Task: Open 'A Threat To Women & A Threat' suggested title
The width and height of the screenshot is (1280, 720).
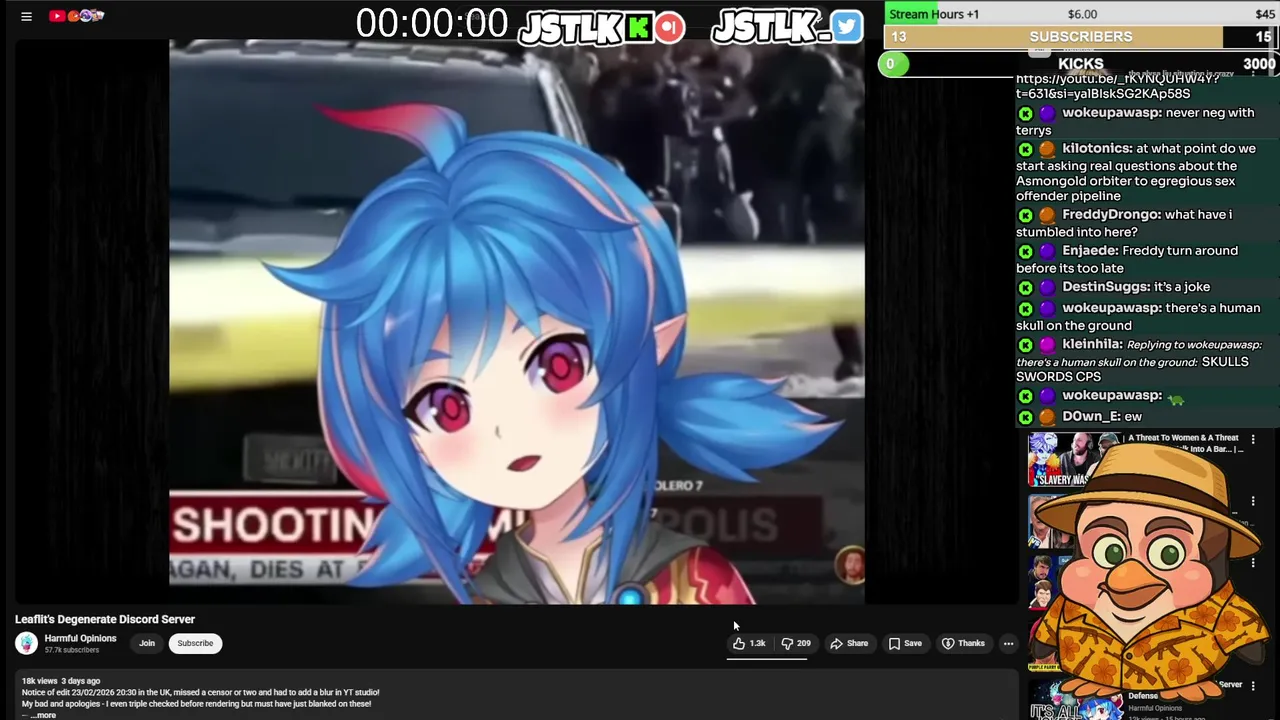Action: pos(1182,438)
